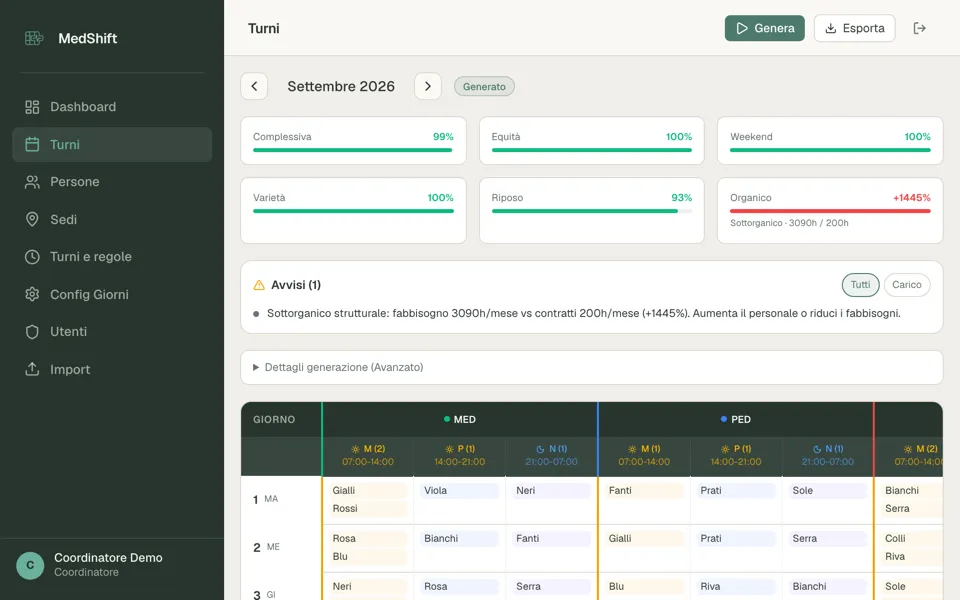Select the Tutti filter for warnings

860,285
